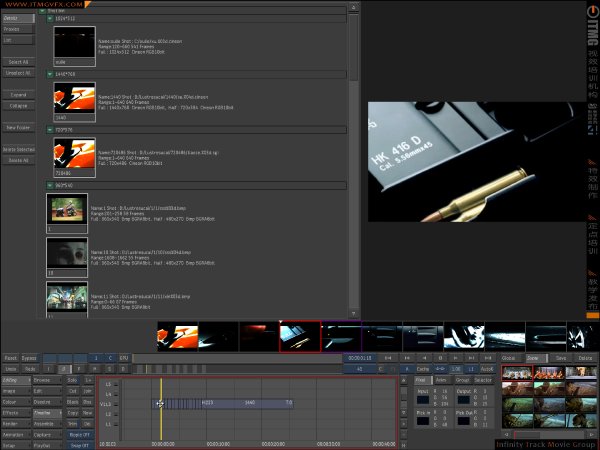Select the gun storyboard thumbnail outlined in red
The height and width of the screenshot is (450, 600).
tap(300, 336)
